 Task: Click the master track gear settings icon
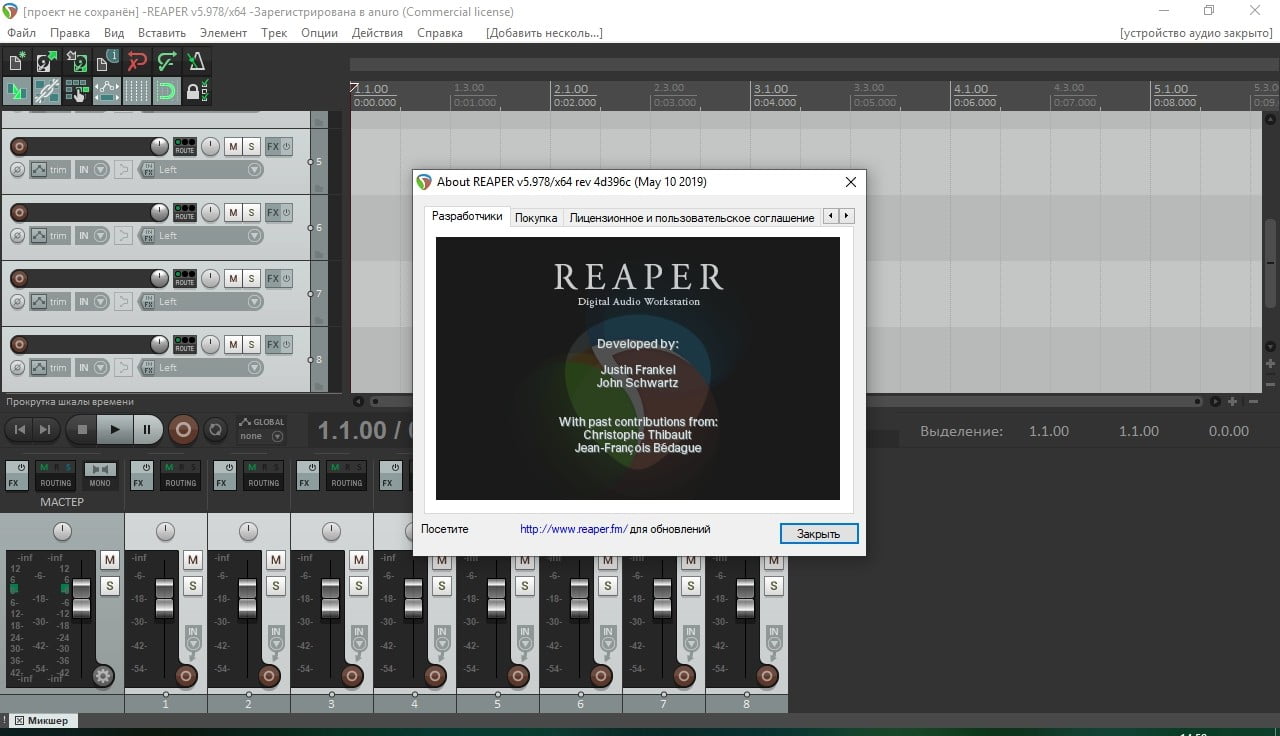coord(103,676)
